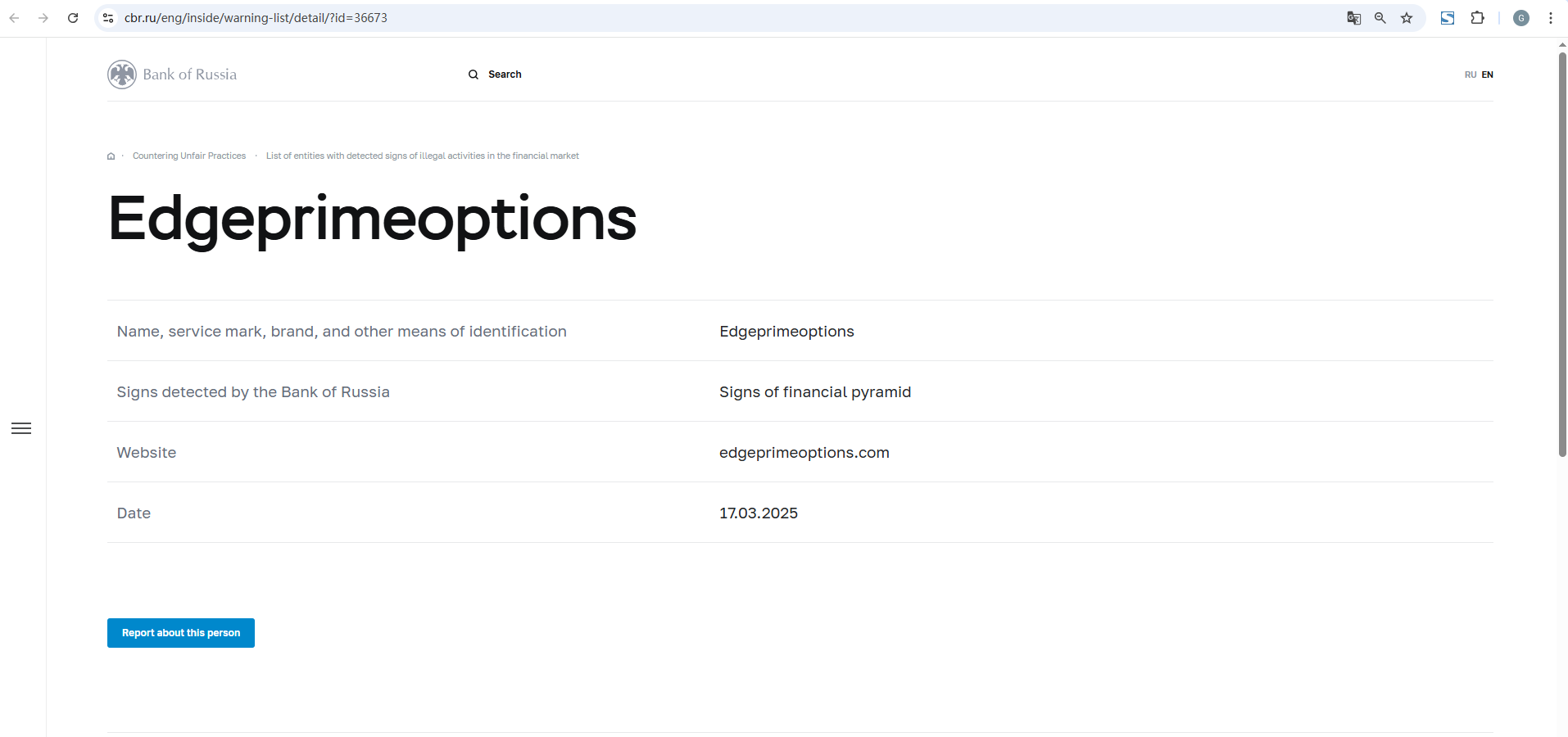Viewport: 1568px width, 737px height.
Task: Click the Search button in the header
Action: coord(495,75)
